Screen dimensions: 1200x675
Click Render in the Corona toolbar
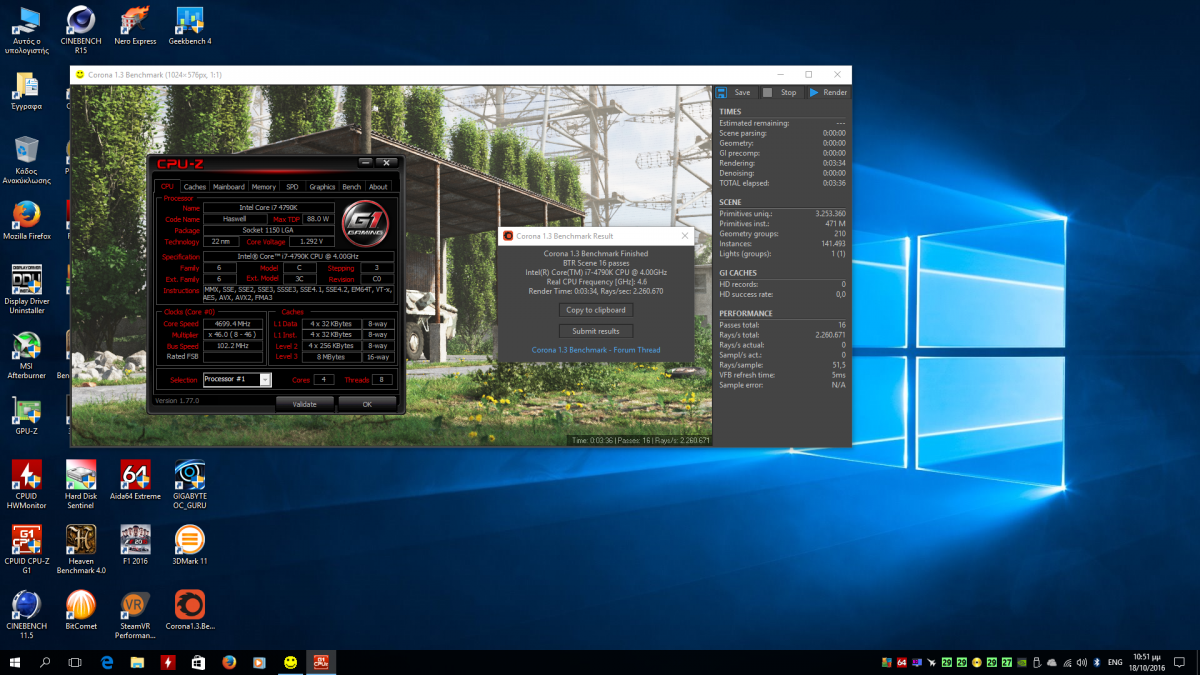pos(828,92)
